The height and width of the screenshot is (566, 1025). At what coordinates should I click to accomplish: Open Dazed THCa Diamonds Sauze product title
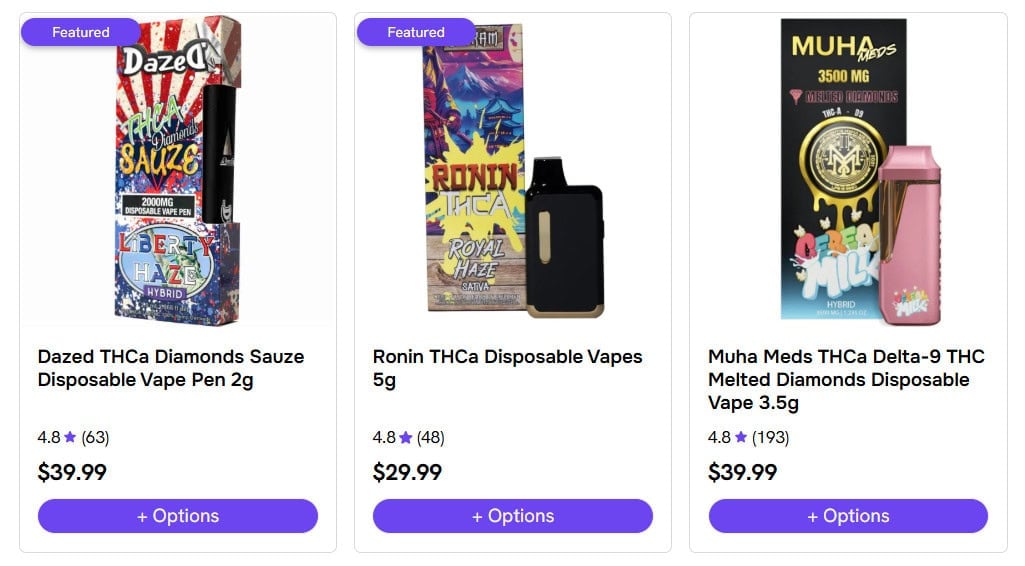coord(170,369)
